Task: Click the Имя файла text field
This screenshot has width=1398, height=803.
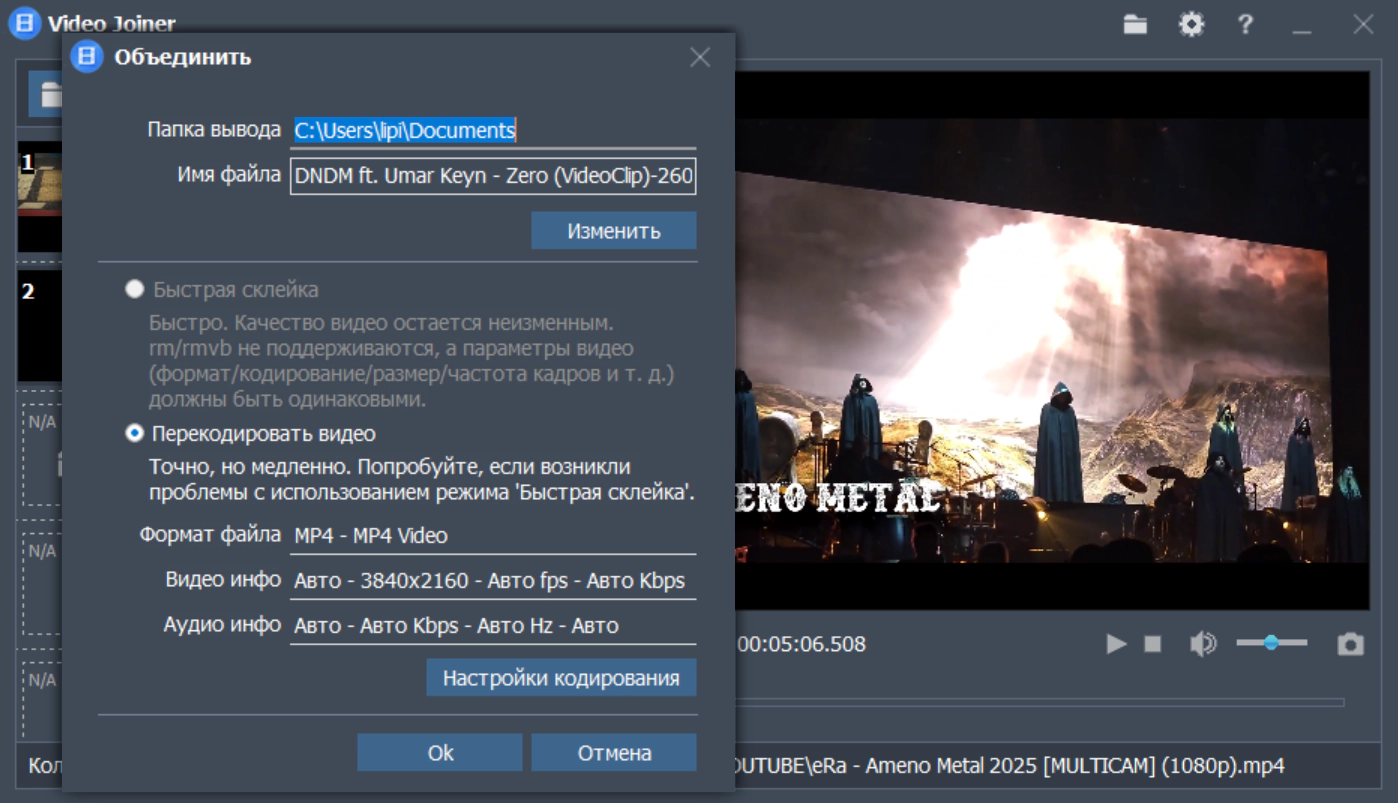Action: pyautogui.click(x=493, y=176)
